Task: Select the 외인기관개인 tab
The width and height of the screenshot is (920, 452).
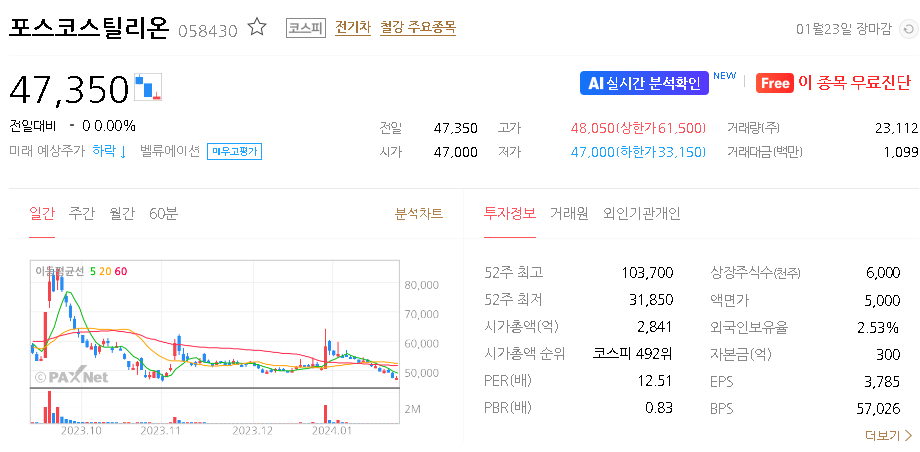Action: point(642,214)
